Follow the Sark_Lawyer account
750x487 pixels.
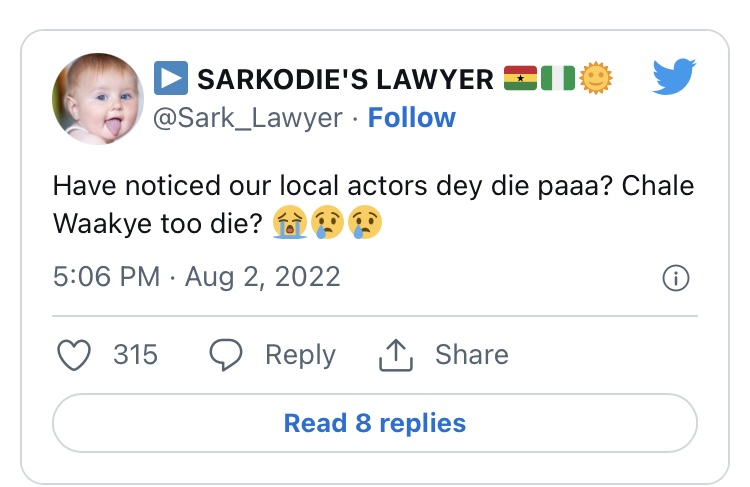[411, 118]
